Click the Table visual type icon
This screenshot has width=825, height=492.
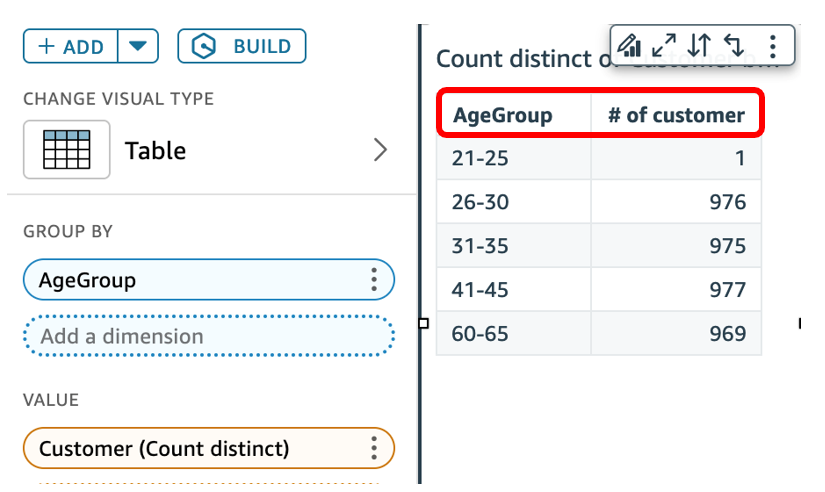coord(66,150)
